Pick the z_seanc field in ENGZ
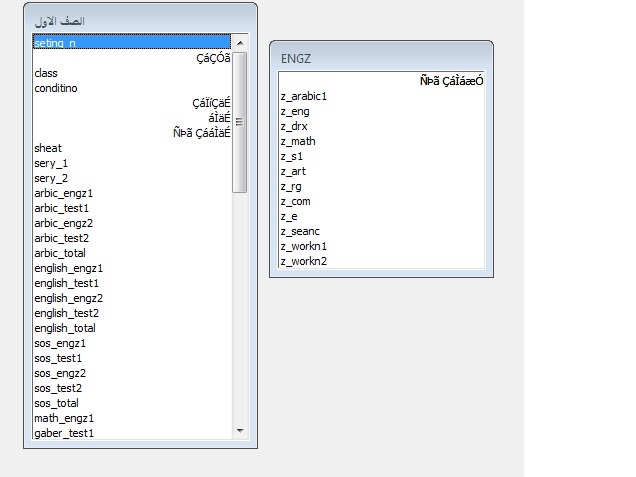Screen dimensions: 636x477 click(301, 231)
